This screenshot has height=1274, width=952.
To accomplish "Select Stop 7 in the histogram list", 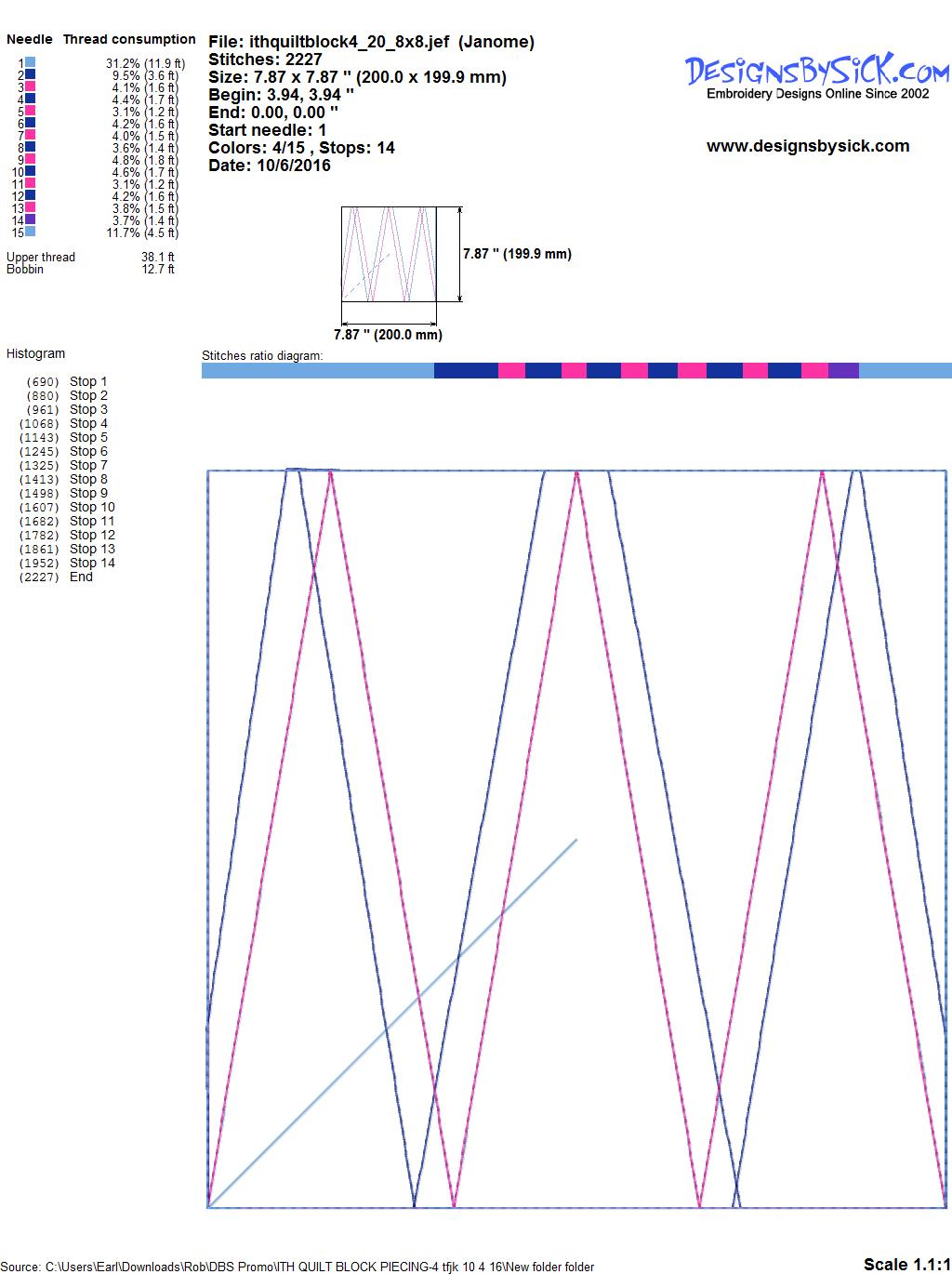I will tap(88, 465).
